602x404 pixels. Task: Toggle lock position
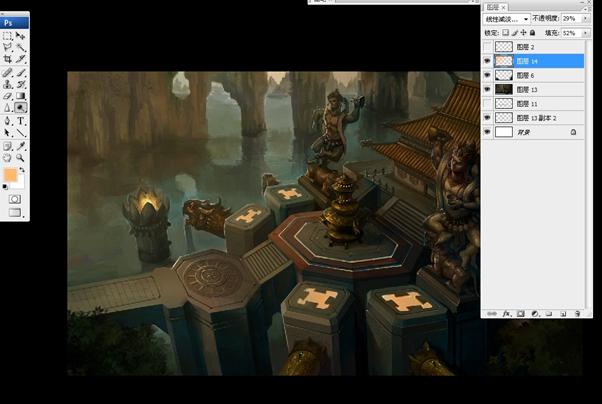click(524, 33)
